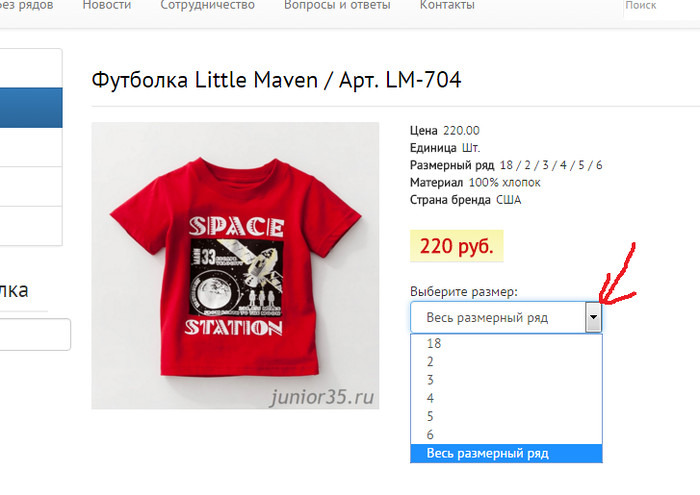700x495 pixels.
Task: Click the 'Весь размерный ряд' combo box field
Action: (x=497, y=317)
